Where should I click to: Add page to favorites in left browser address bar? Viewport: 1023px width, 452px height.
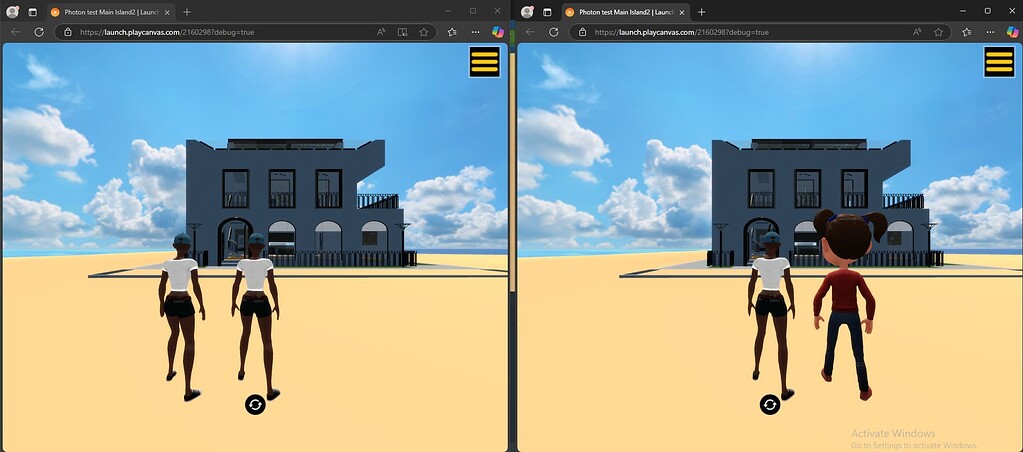[424, 32]
